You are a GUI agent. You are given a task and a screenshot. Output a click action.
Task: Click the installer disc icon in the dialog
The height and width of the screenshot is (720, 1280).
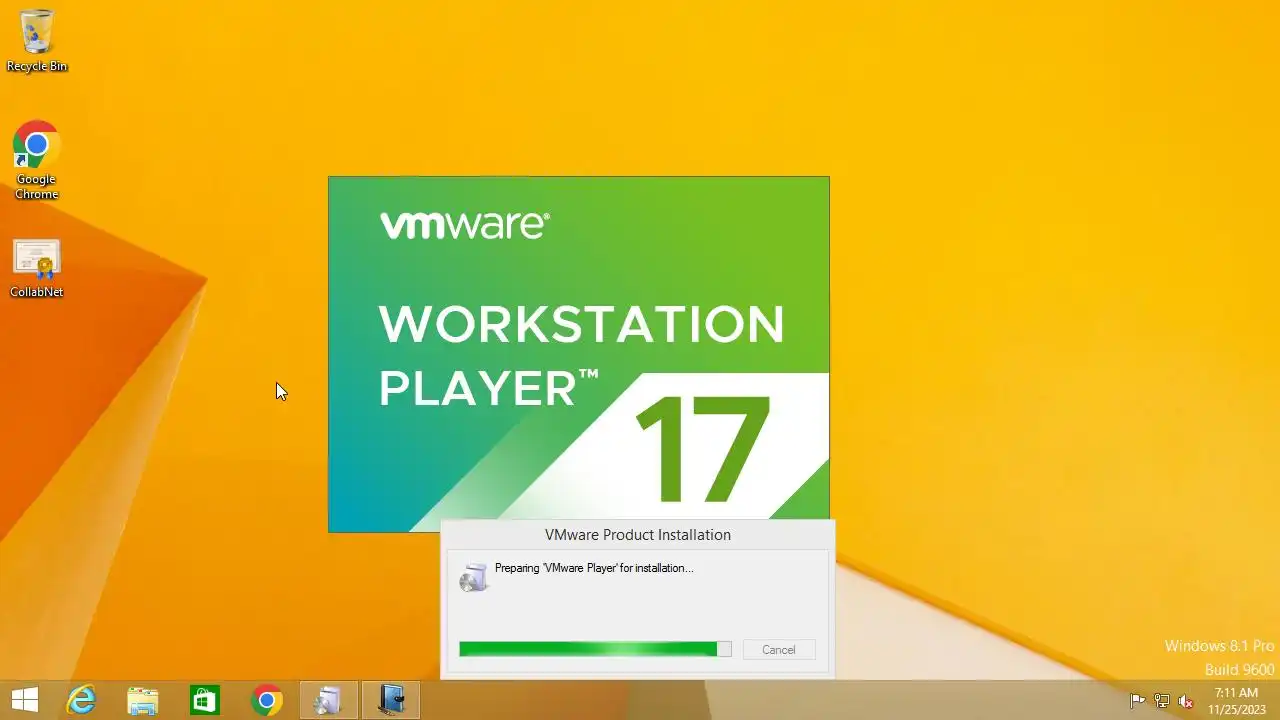coord(474,577)
